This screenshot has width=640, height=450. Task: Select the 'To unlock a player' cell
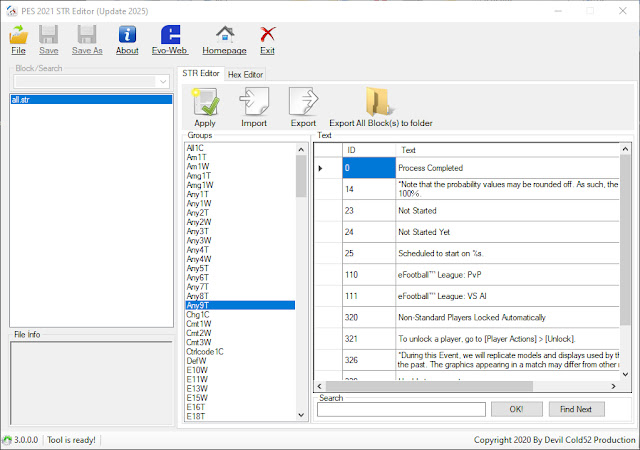tap(508, 339)
